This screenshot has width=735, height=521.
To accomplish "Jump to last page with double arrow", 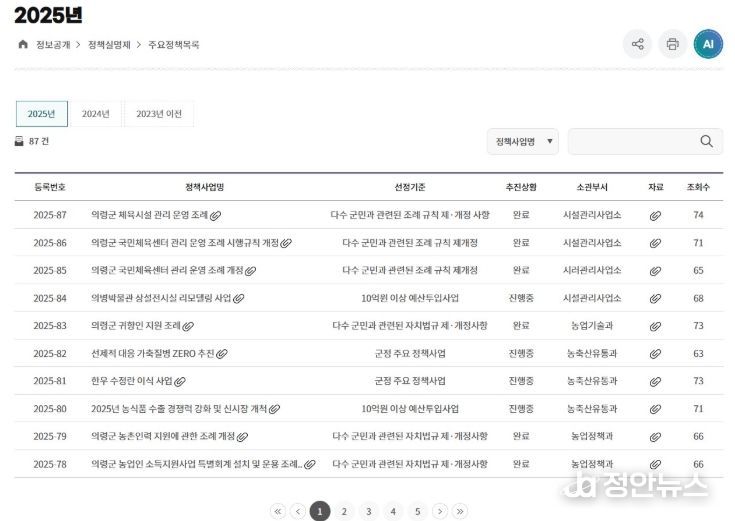I will pyautogui.click(x=461, y=511).
